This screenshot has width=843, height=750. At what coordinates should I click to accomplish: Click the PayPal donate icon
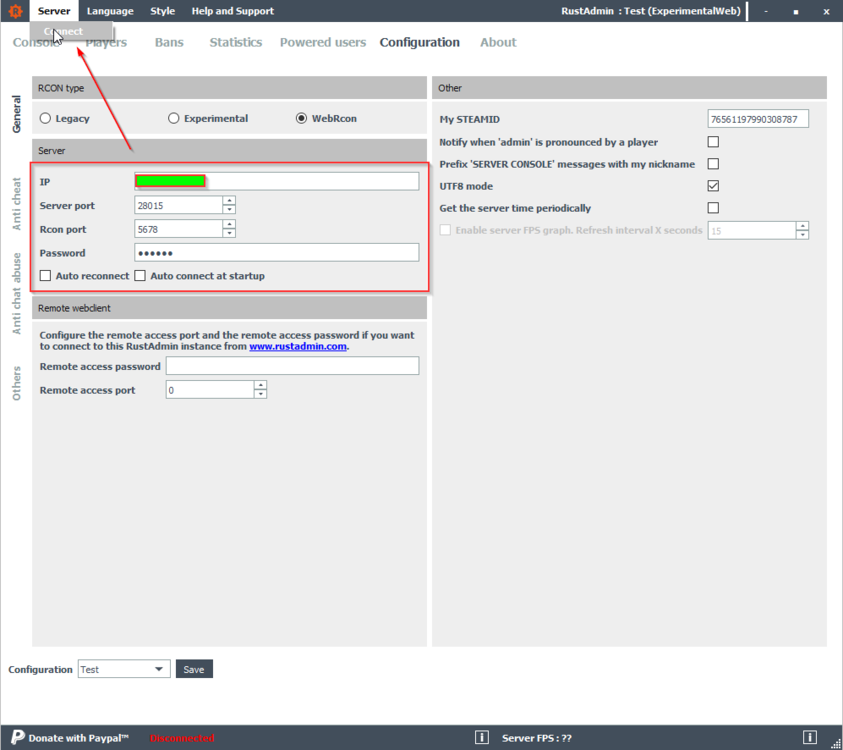pyautogui.click(x=18, y=738)
